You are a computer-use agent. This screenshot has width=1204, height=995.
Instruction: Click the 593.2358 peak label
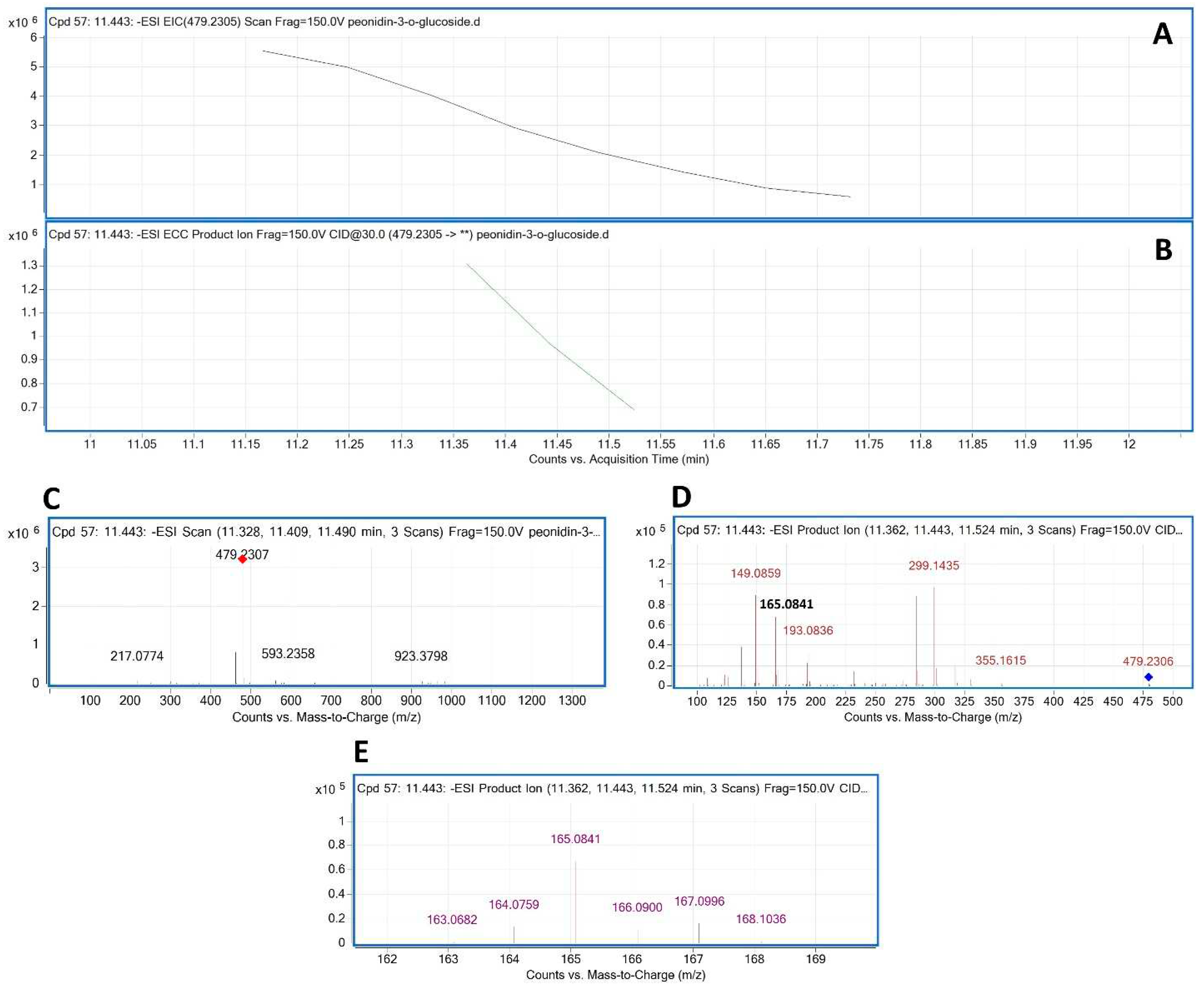click(x=288, y=653)
